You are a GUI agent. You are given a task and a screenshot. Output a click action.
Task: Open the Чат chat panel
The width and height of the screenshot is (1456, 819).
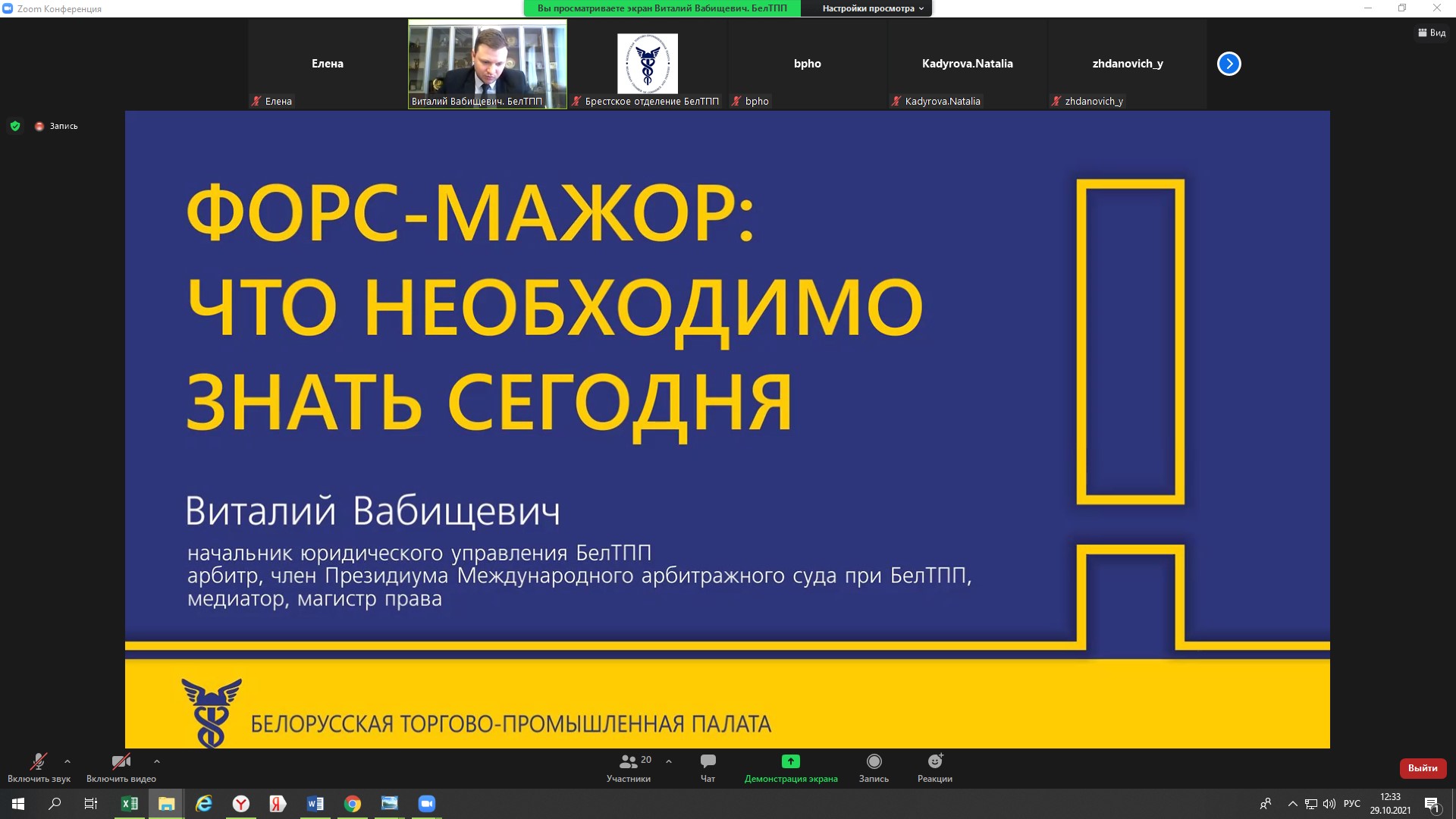pos(708,768)
